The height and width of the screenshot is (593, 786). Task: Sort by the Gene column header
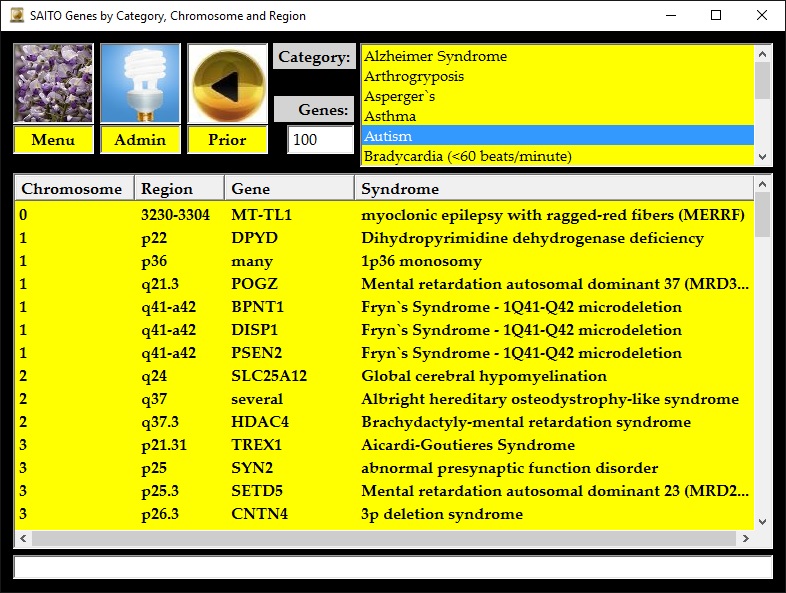coord(289,188)
